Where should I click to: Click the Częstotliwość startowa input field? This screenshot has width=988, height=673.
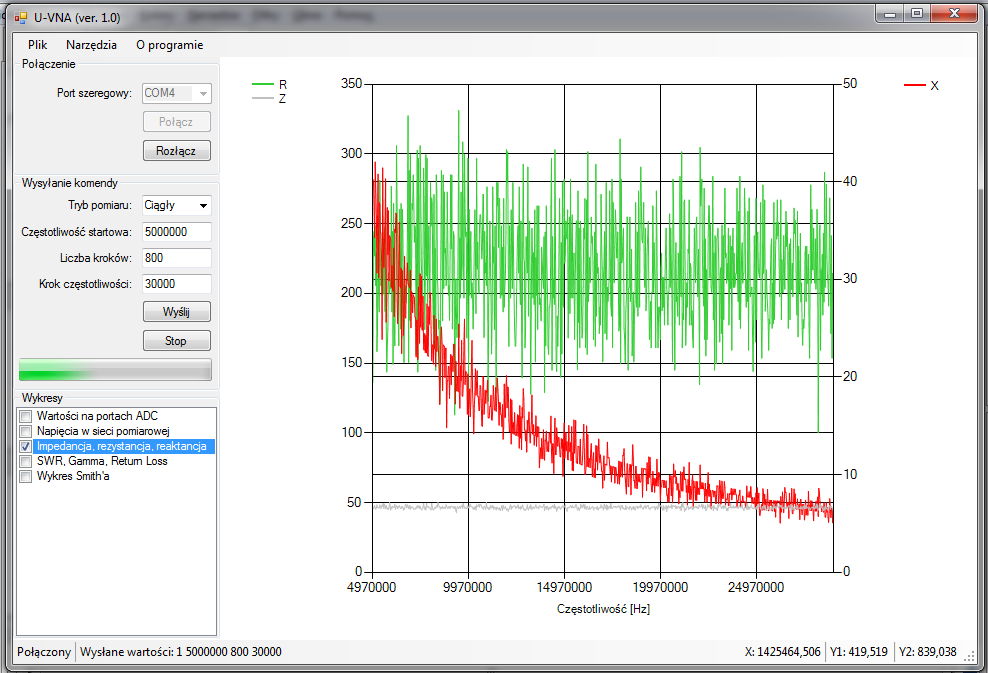(x=177, y=232)
